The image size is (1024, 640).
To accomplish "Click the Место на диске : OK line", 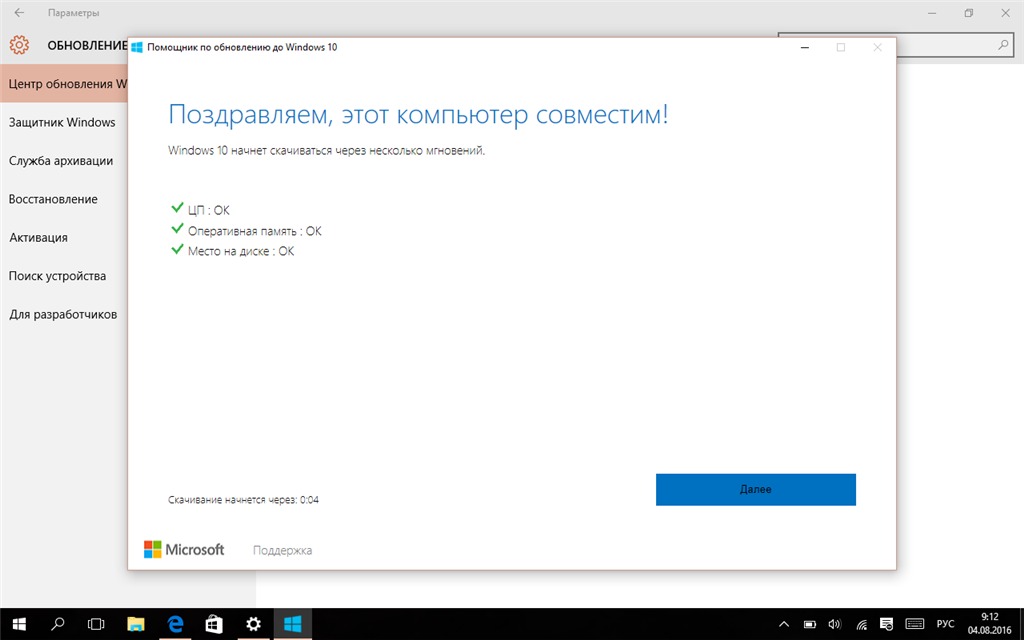I will (241, 251).
